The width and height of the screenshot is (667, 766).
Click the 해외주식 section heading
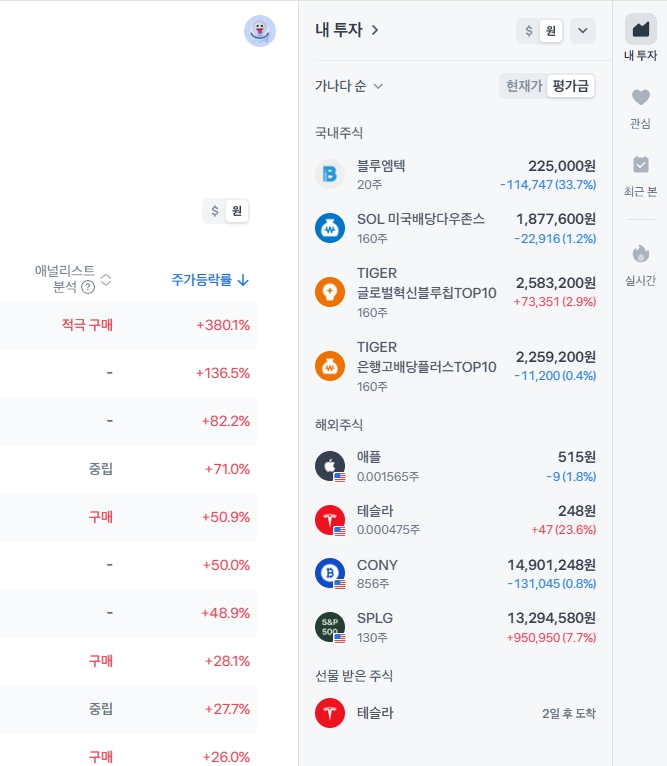(339, 425)
